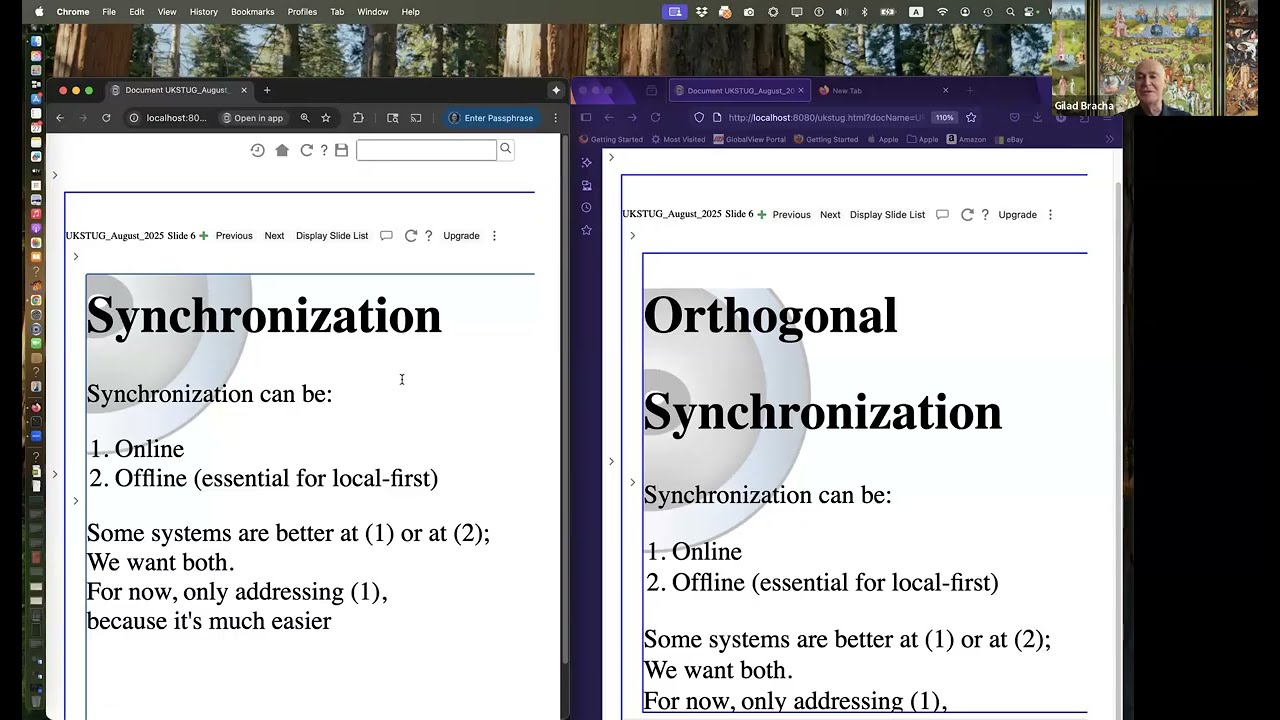This screenshot has width=1280, height=720.
Task: Click the magnifier search button beside search field
Action: (x=505, y=149)
